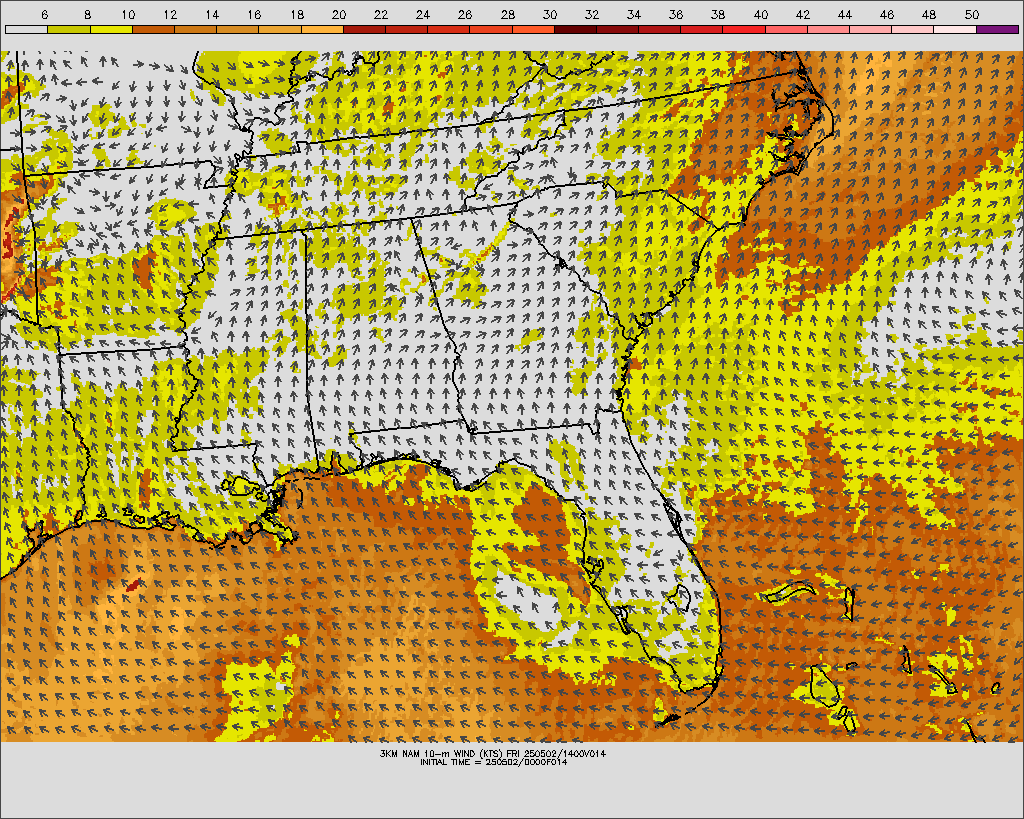The height and width of the screenshot is (819, 1024).
Task: Click the 'INITIAL TIME = 250502/0000F014' caption line
Action: coord(494,762)
